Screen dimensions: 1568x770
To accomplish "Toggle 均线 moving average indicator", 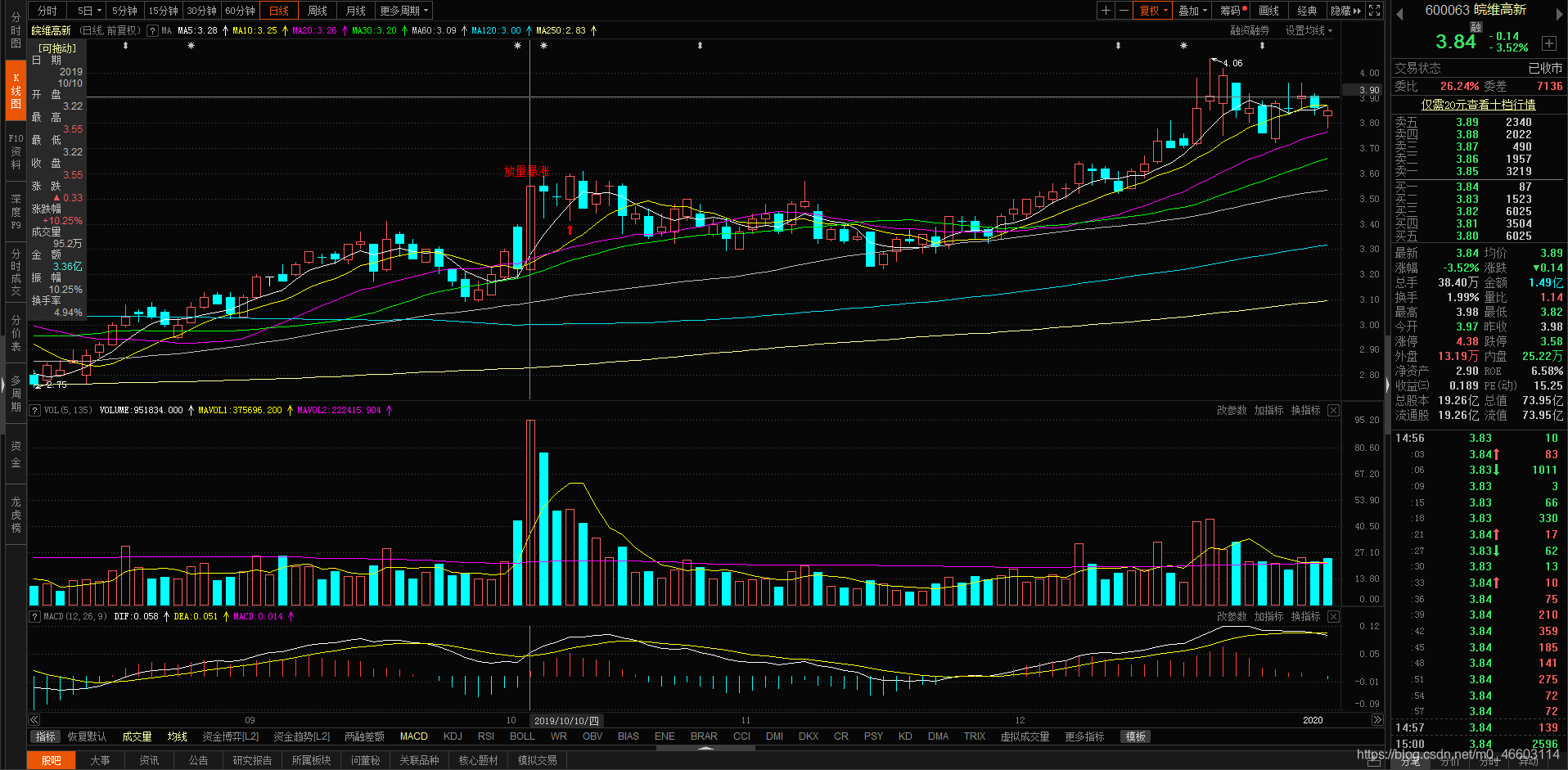I will [177, 736].
